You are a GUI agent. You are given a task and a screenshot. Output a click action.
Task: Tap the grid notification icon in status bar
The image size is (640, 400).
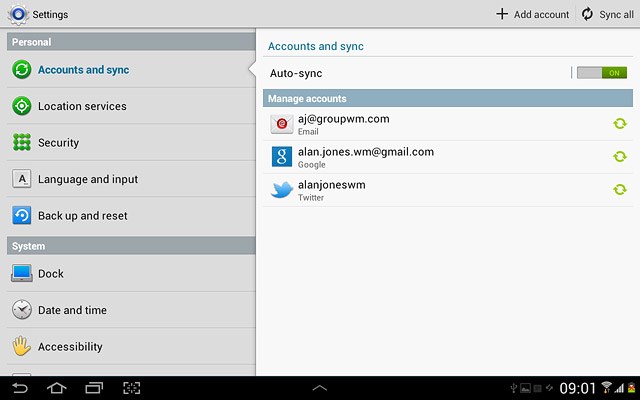(538, 388)
